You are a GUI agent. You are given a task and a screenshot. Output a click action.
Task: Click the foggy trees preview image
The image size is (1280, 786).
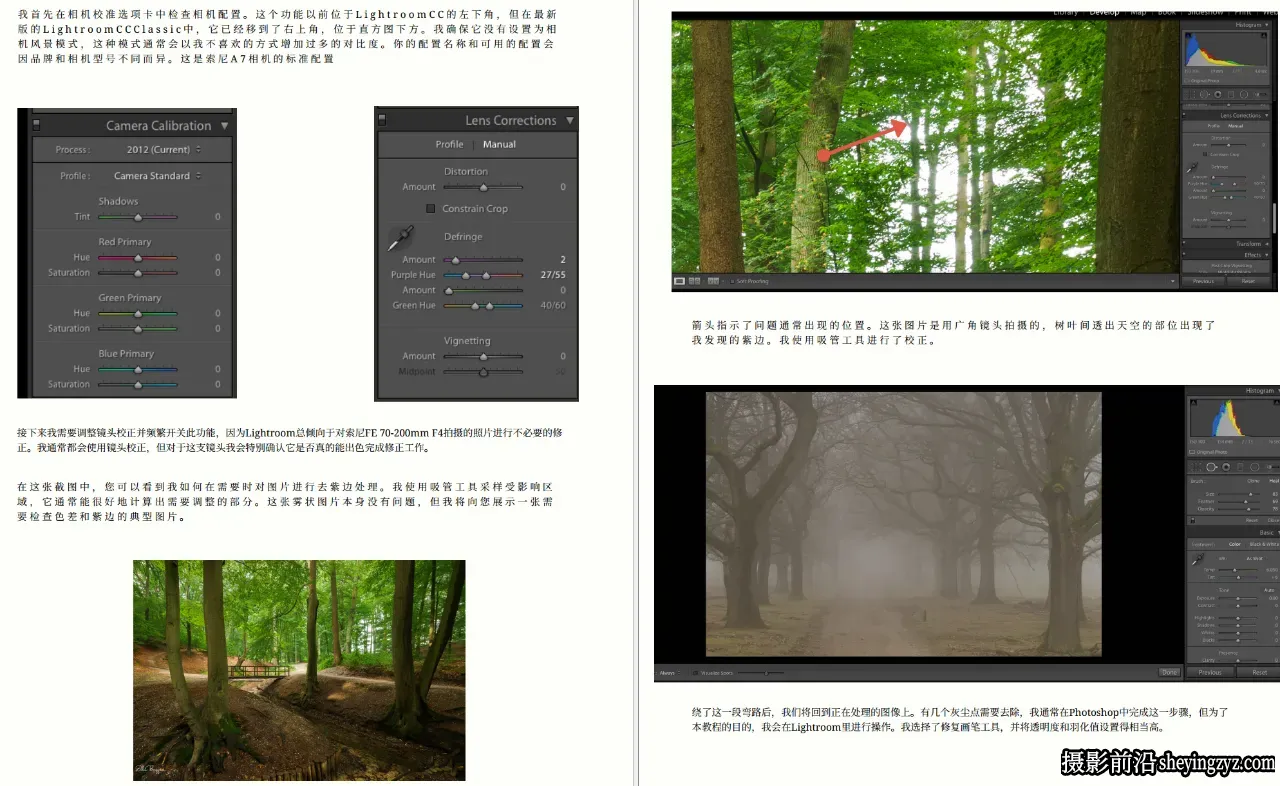903,524
